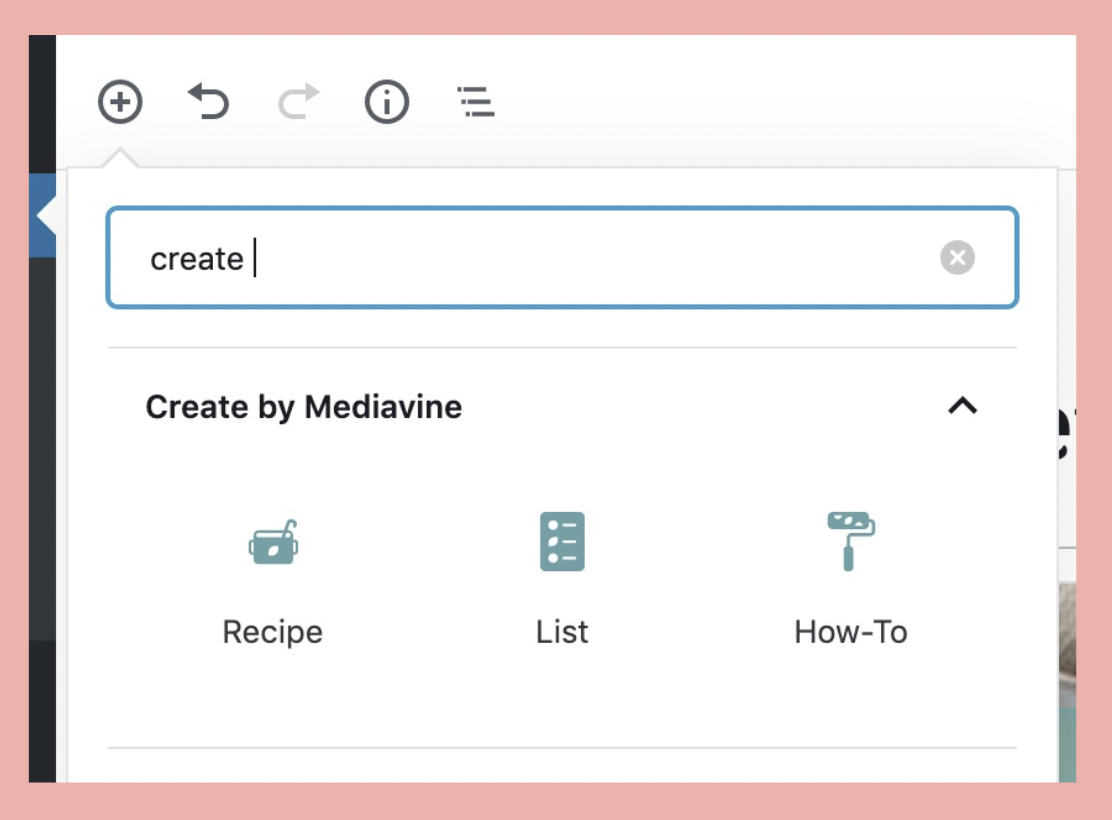Open the block navigation list icon
The height and width of the screenshot is (820, 1112).
tap(476, 102)
